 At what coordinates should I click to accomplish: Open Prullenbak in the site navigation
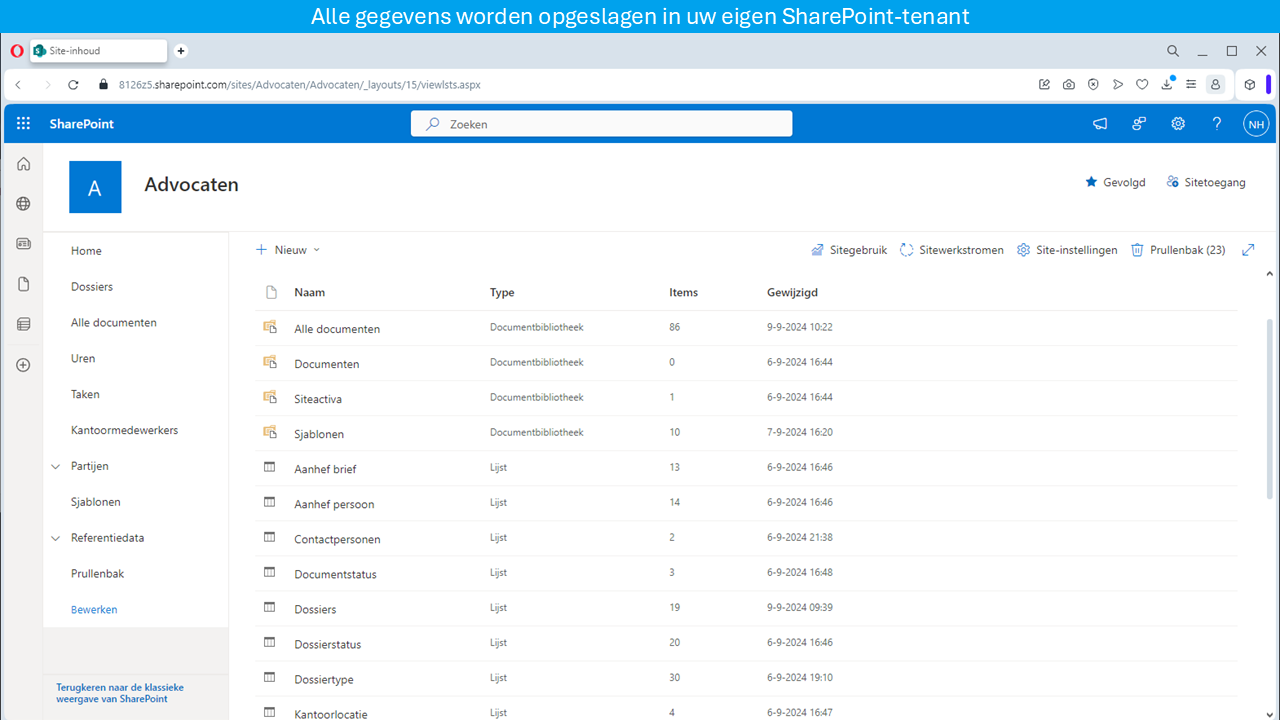click(x=98, y=574)
